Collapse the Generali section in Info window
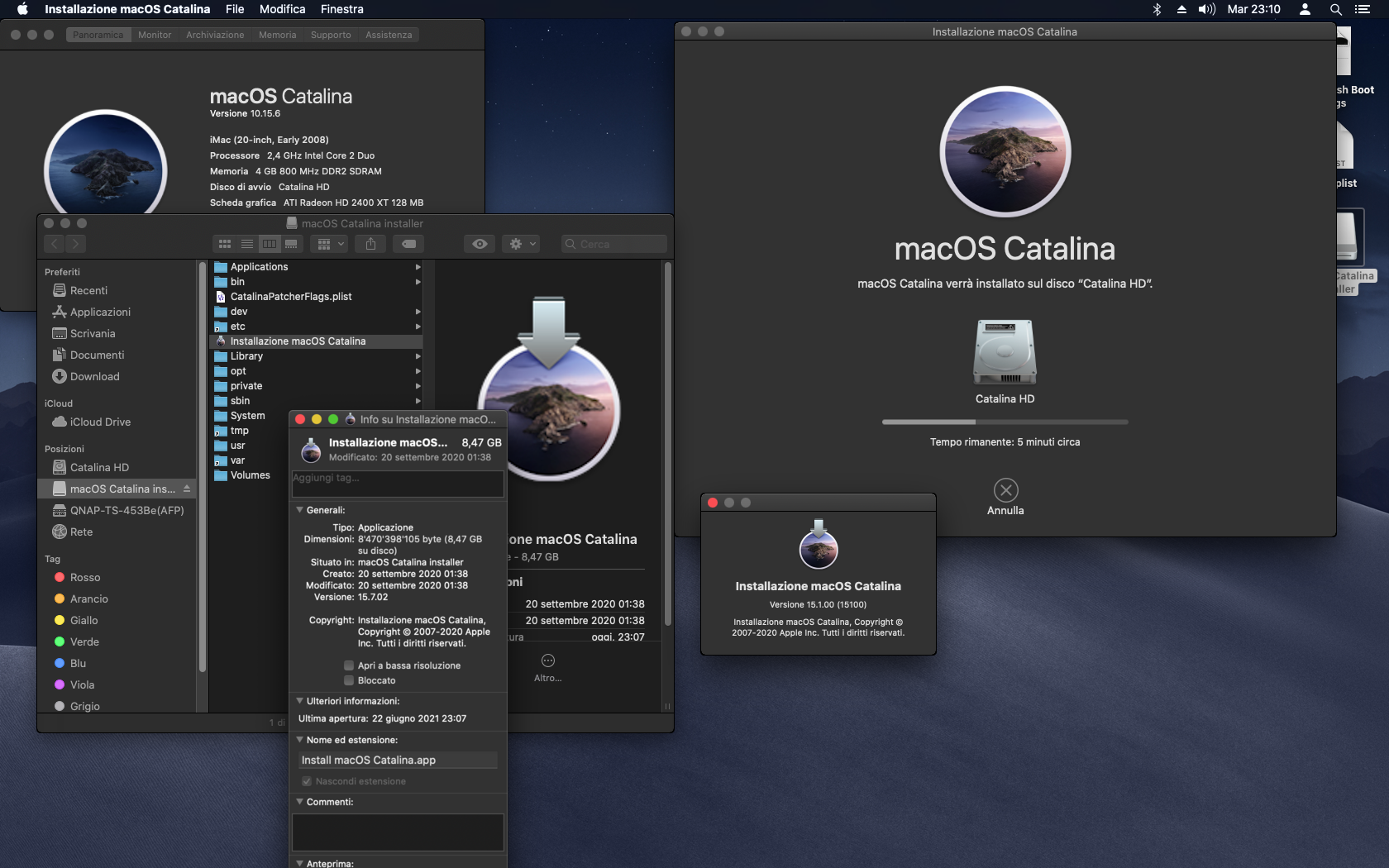The width and height of the screenshot is (1389, 868). 300,510
